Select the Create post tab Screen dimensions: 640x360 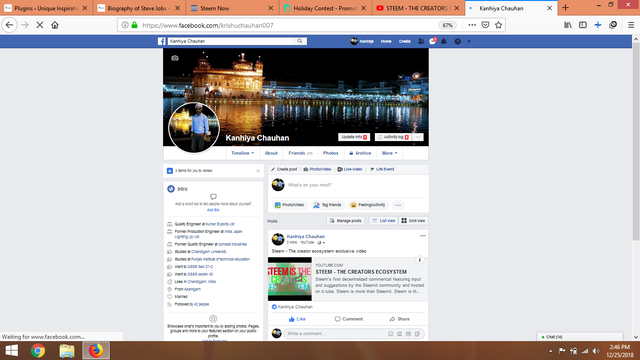(x=284, y=169)
